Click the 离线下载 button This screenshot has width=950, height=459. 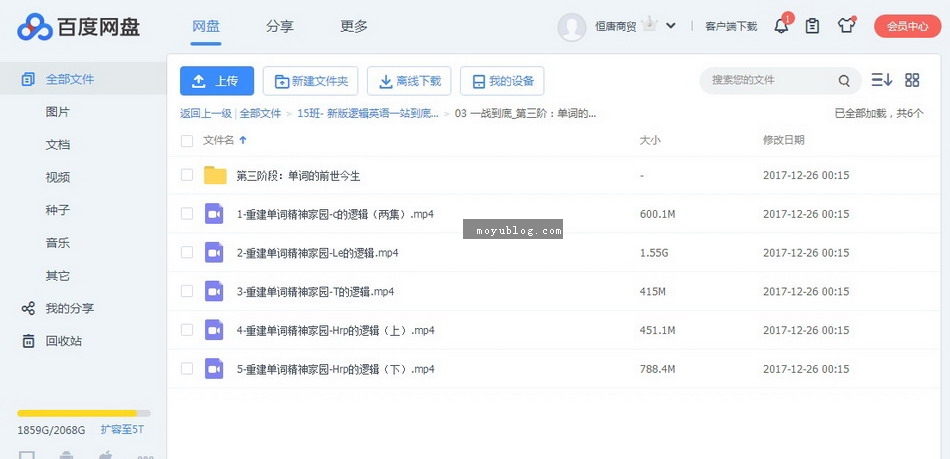(x=409, y=81)
